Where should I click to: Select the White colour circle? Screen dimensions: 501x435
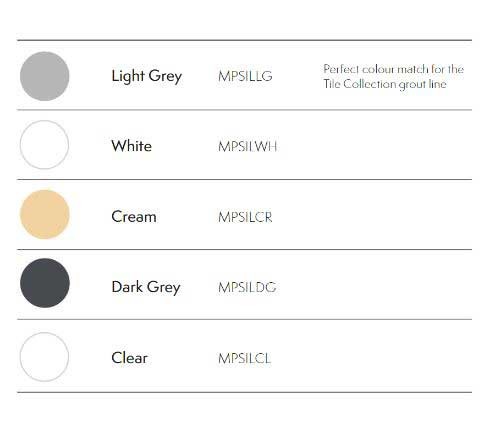45,145
